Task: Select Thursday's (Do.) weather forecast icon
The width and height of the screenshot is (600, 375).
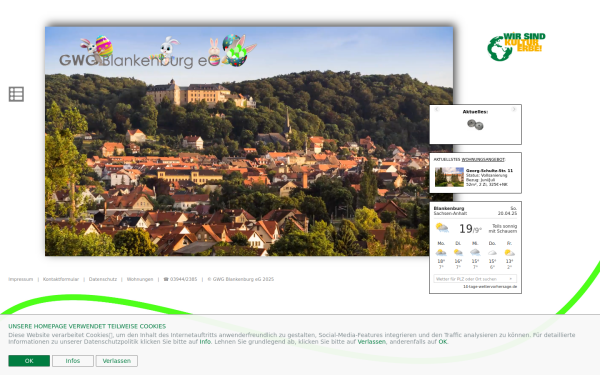Action: pos(492,253)
